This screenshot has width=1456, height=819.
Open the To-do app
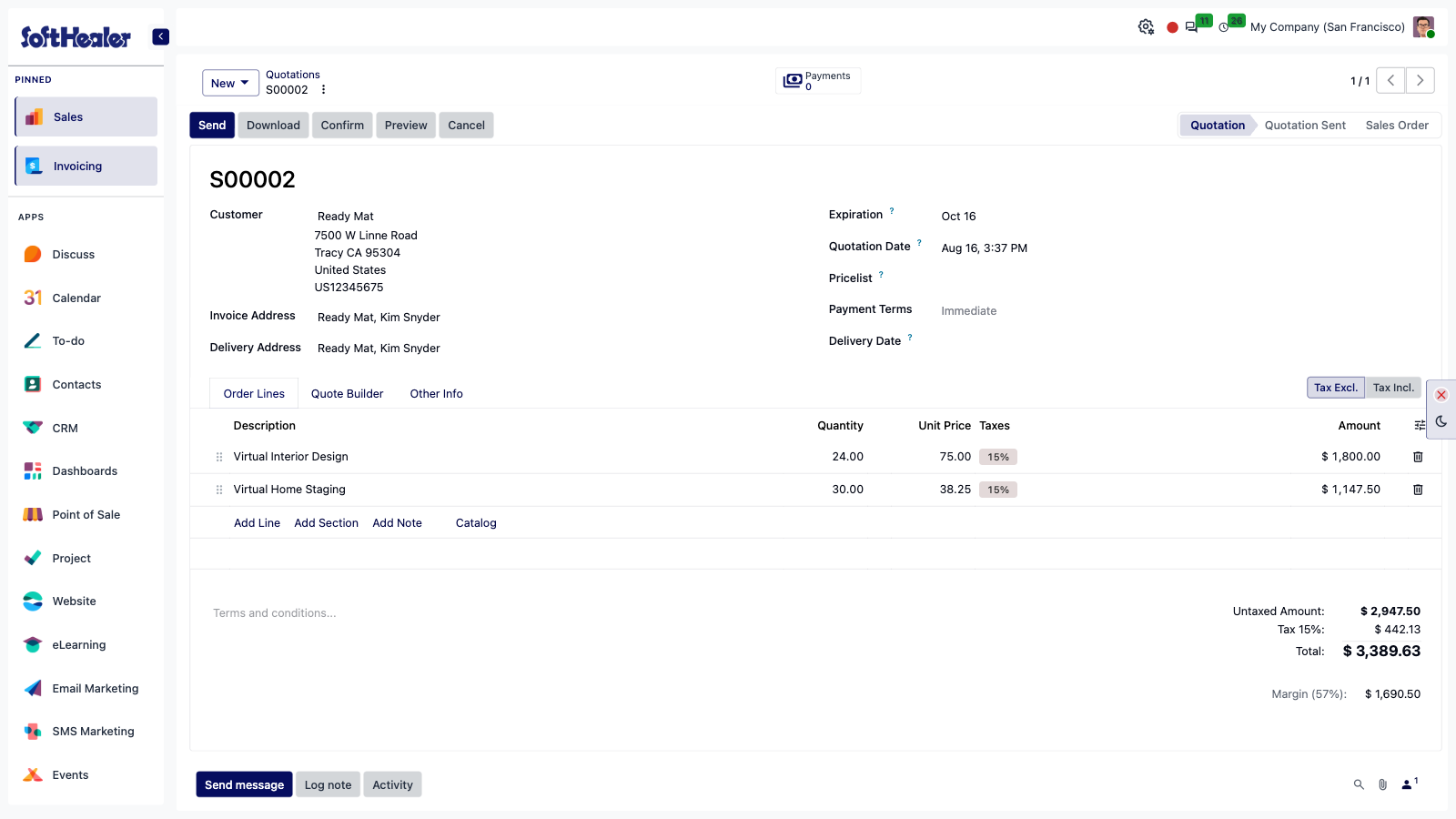coord(86,340)
